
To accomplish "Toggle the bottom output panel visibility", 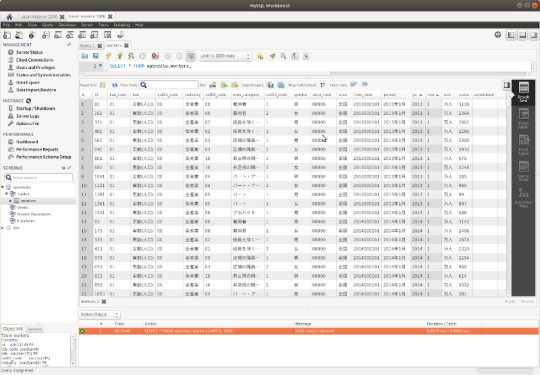I will coord(522,35).
